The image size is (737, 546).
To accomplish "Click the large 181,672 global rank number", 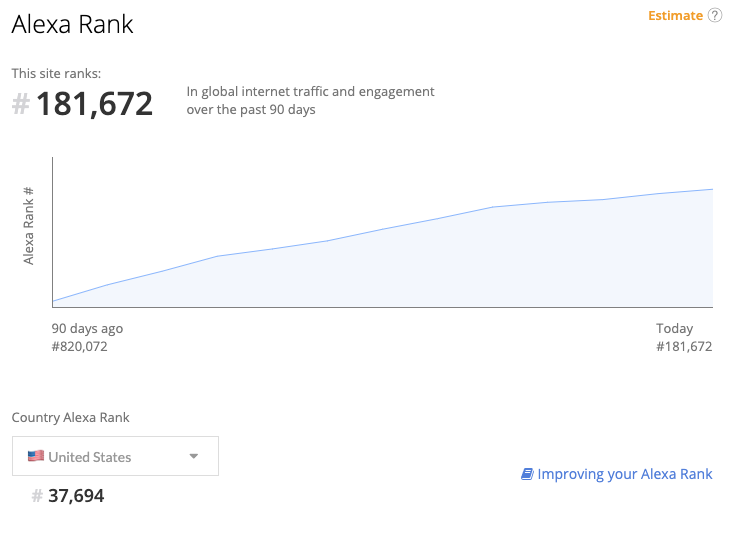I will pos(95,104).
